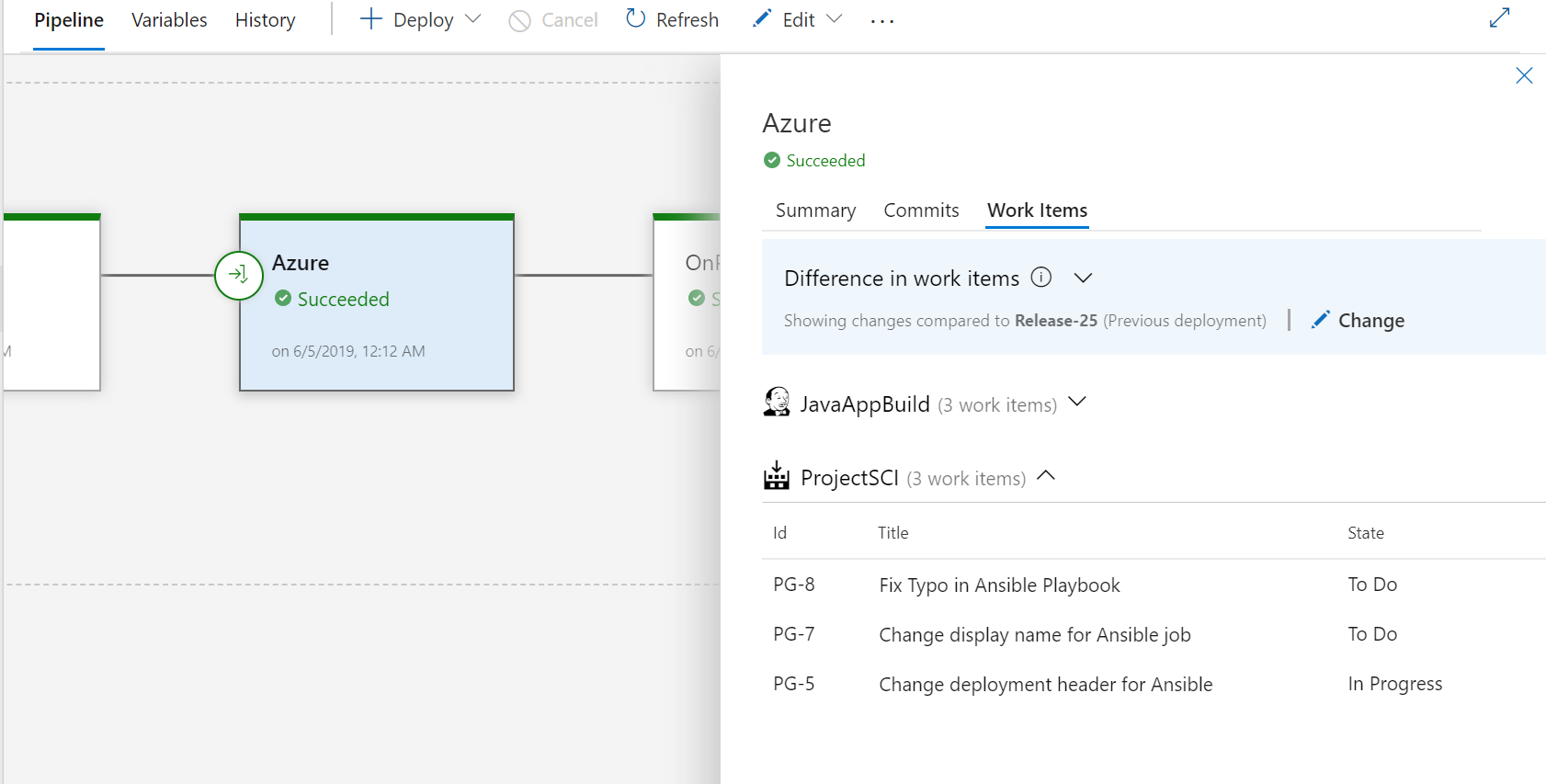The width and height of the screenshot is (1546, 784).
Task: Click work item id PG-8
Action: (x=794, y=585)
